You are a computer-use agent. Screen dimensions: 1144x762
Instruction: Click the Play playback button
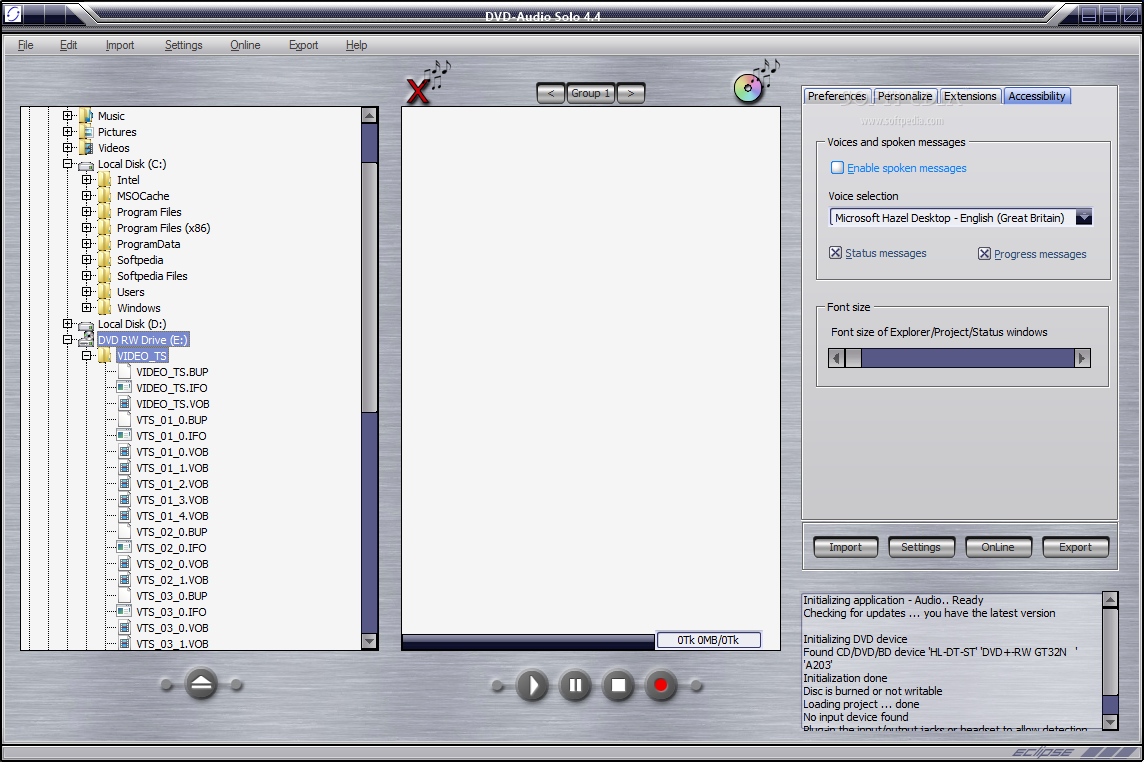click(532, 685)
